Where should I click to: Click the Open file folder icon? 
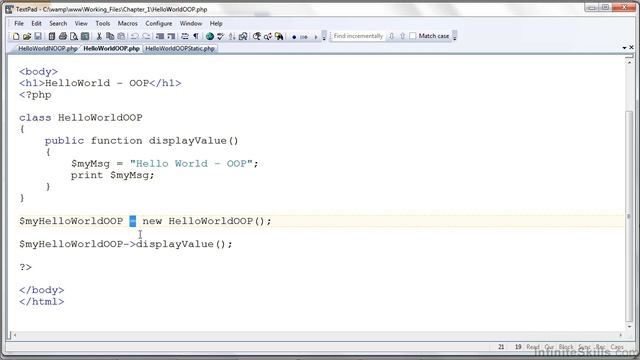(27, 36)
